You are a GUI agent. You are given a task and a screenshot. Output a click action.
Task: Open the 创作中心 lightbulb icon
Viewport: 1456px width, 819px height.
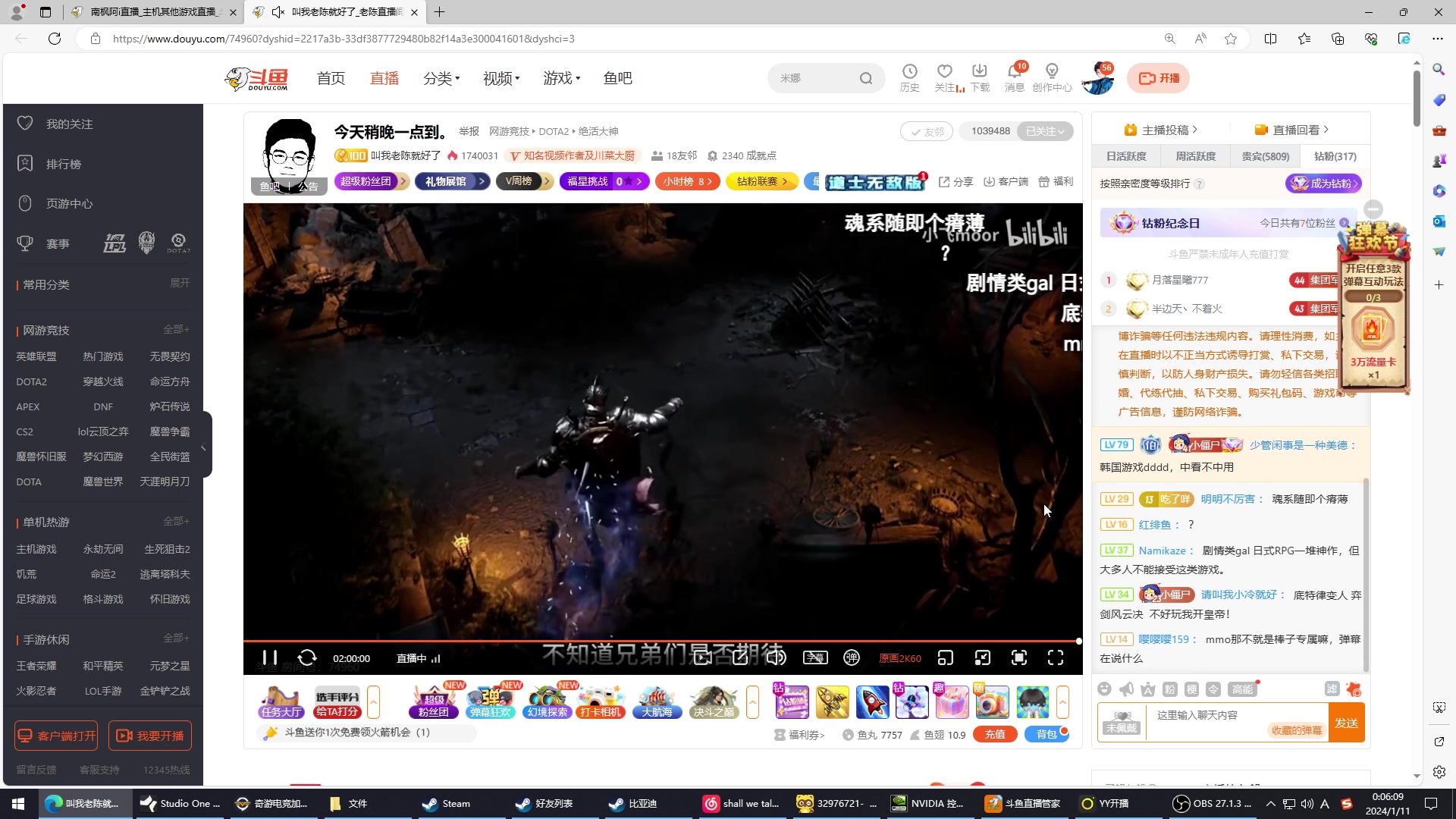1052,78
